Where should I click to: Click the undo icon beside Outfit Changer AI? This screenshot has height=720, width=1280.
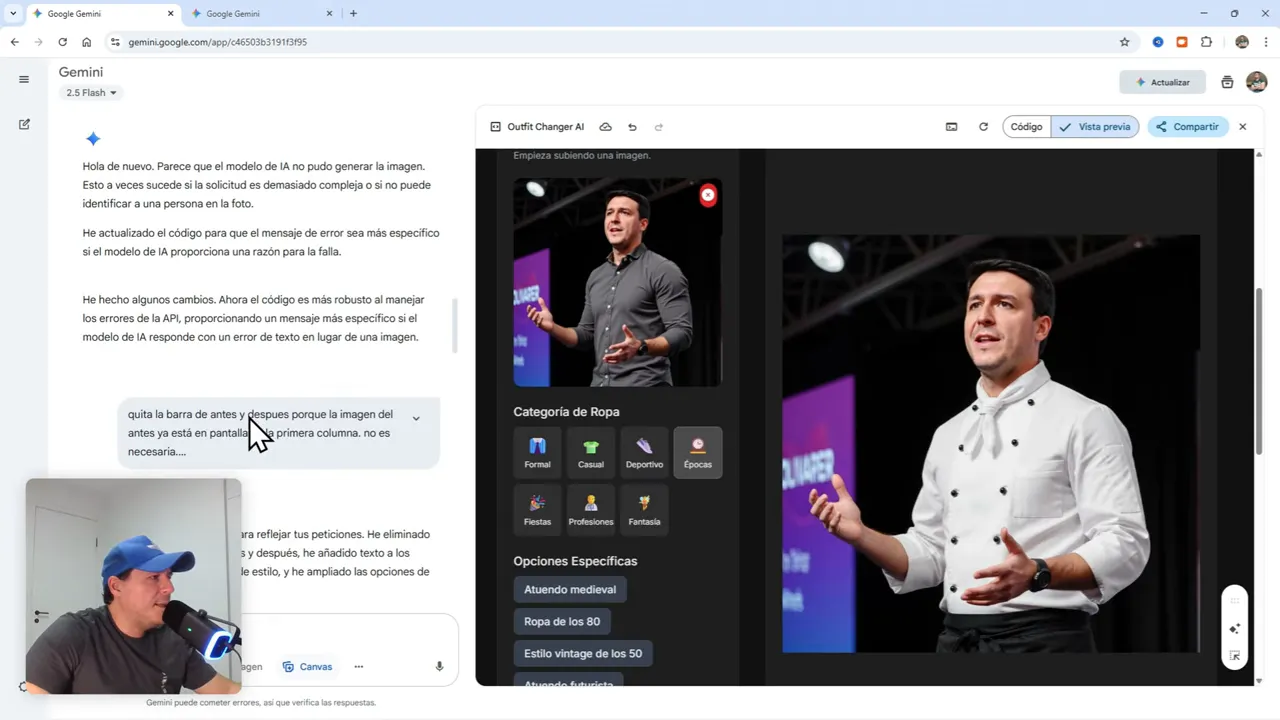click(x=632, y=127)
